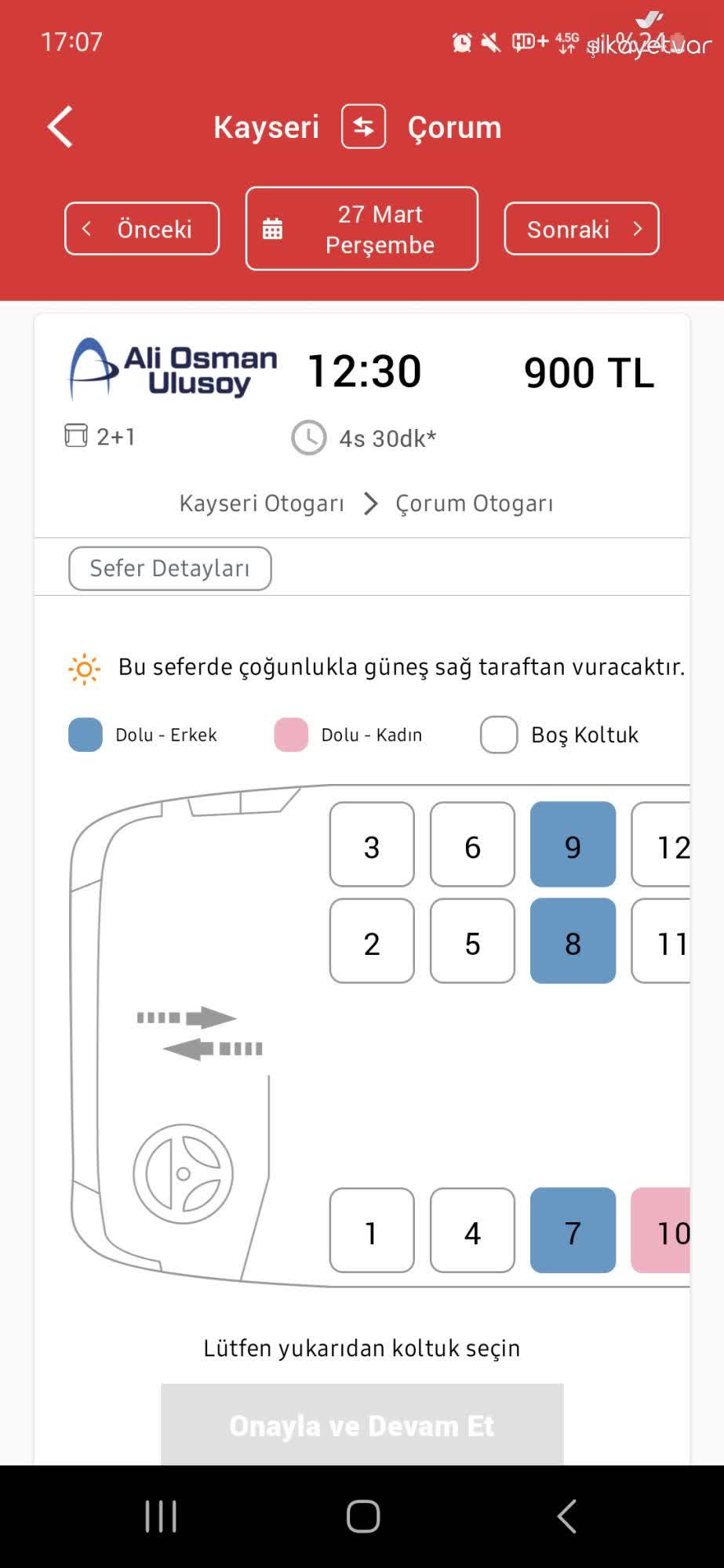
Task: Click the 2+1 seat layout icon
Action: coord(76,436)
